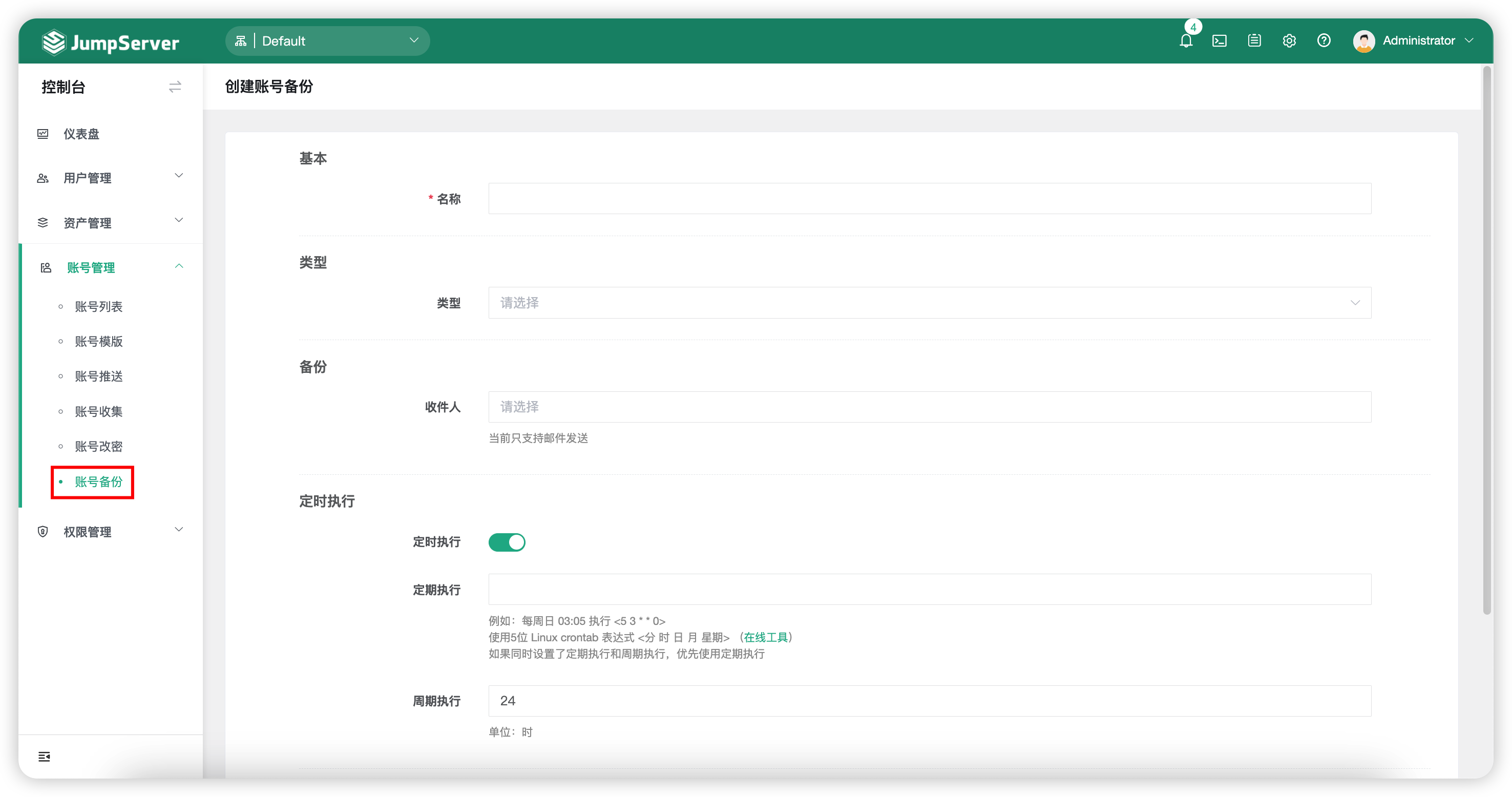Open the task list clipboard icon
The image size is (1512, 797).
pyautogui.click(x=1254, y=40)
